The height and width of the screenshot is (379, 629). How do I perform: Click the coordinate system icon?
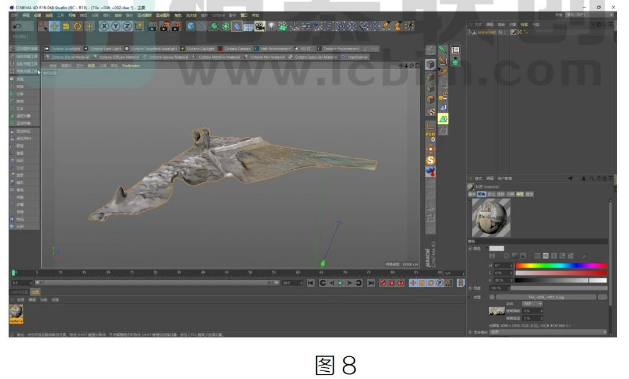(x=139, y=26)
